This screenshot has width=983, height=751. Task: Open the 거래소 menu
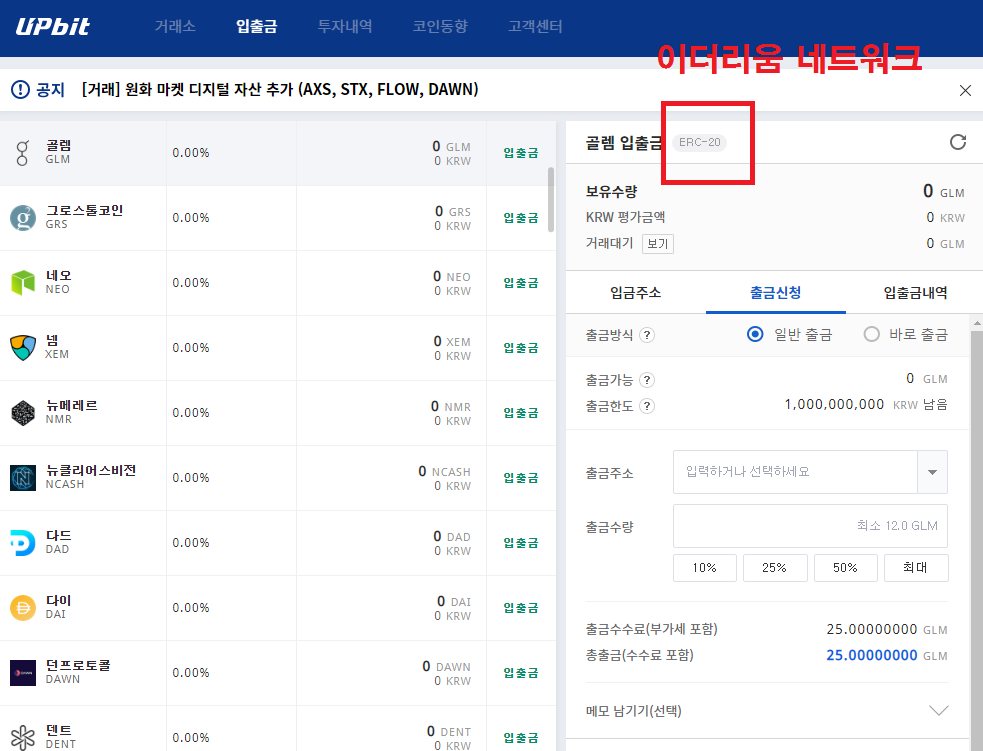pyautogui.click(x=175, y=26)
